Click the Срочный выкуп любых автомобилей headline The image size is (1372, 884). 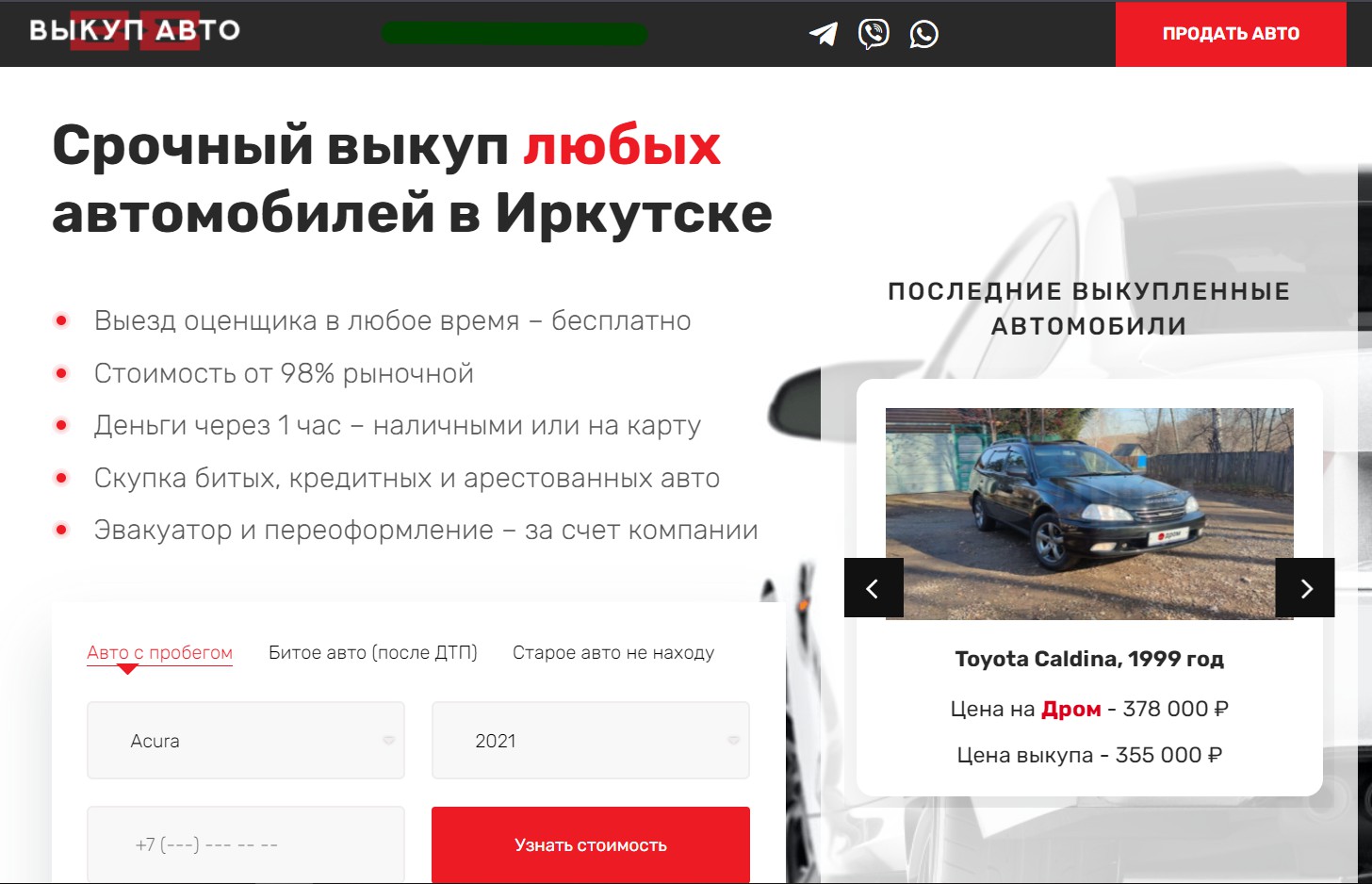[412, 179]
